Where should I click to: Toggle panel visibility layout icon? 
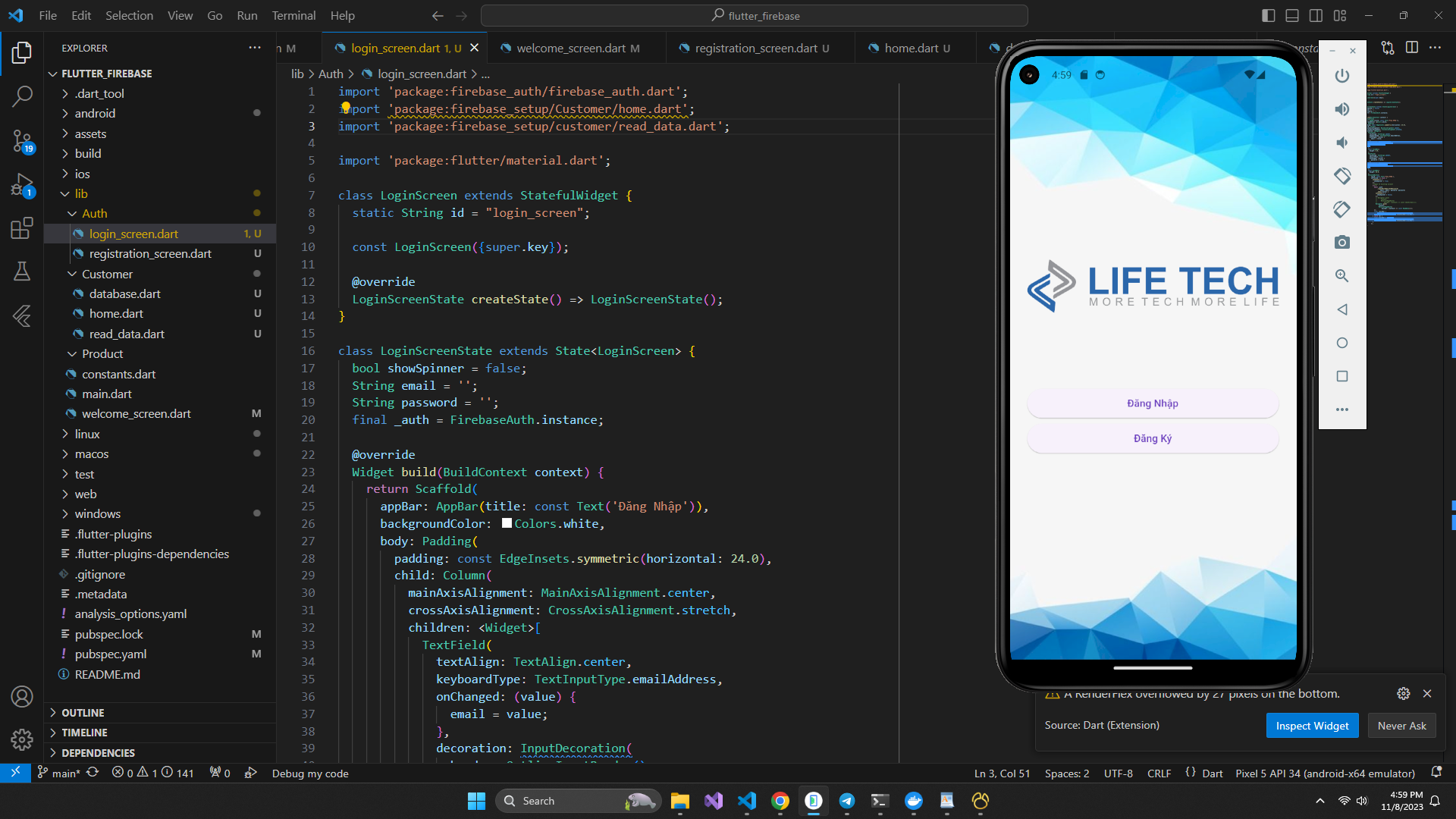click(x=1292, y=15)
